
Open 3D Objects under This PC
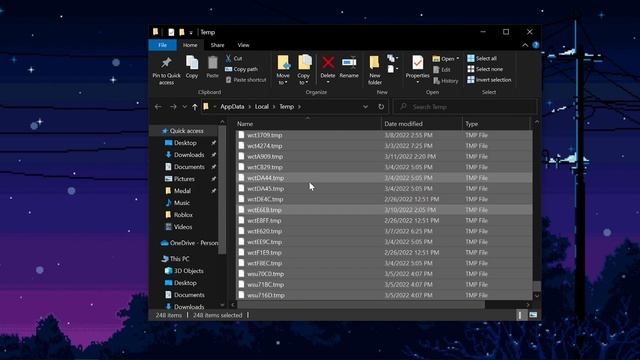click(189, 271)
